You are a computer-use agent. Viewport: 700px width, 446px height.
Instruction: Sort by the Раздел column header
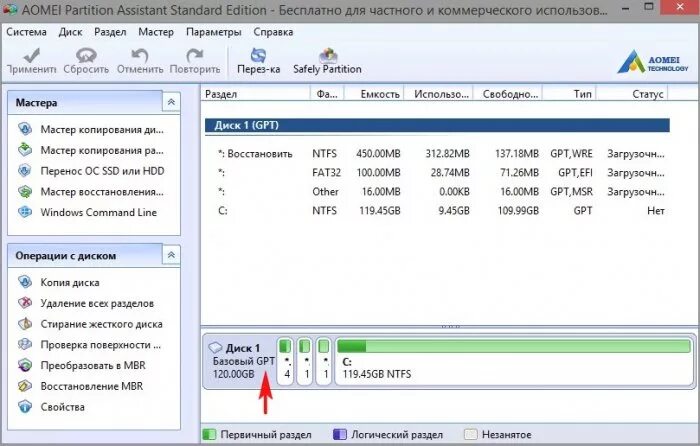click(x=255, y=94)
